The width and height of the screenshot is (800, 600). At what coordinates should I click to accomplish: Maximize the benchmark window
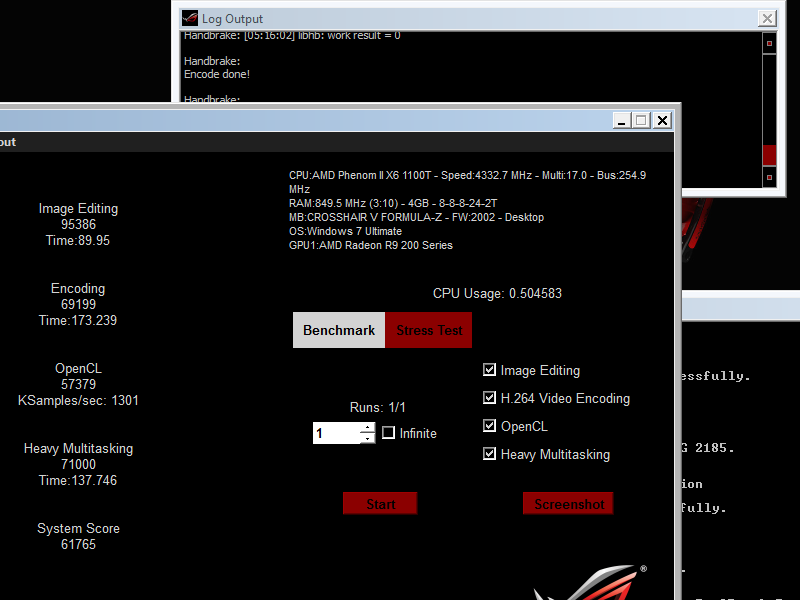click(x=641, y=121)
